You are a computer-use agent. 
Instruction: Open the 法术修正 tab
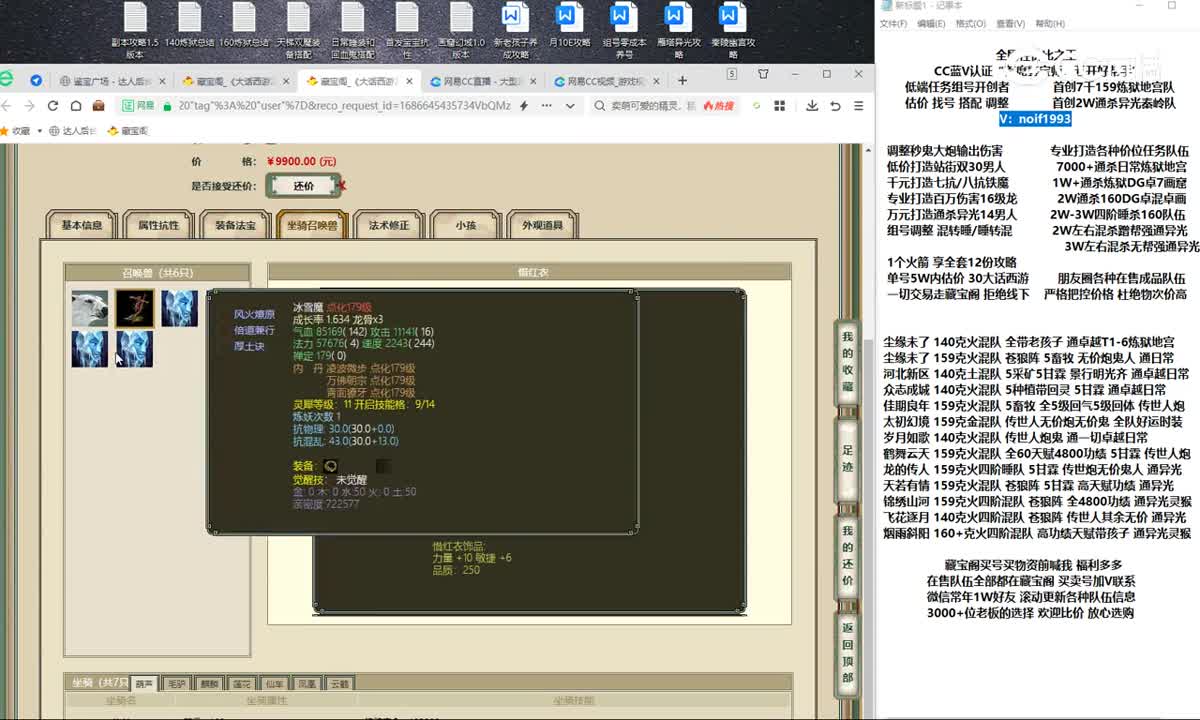pos(389,226)
